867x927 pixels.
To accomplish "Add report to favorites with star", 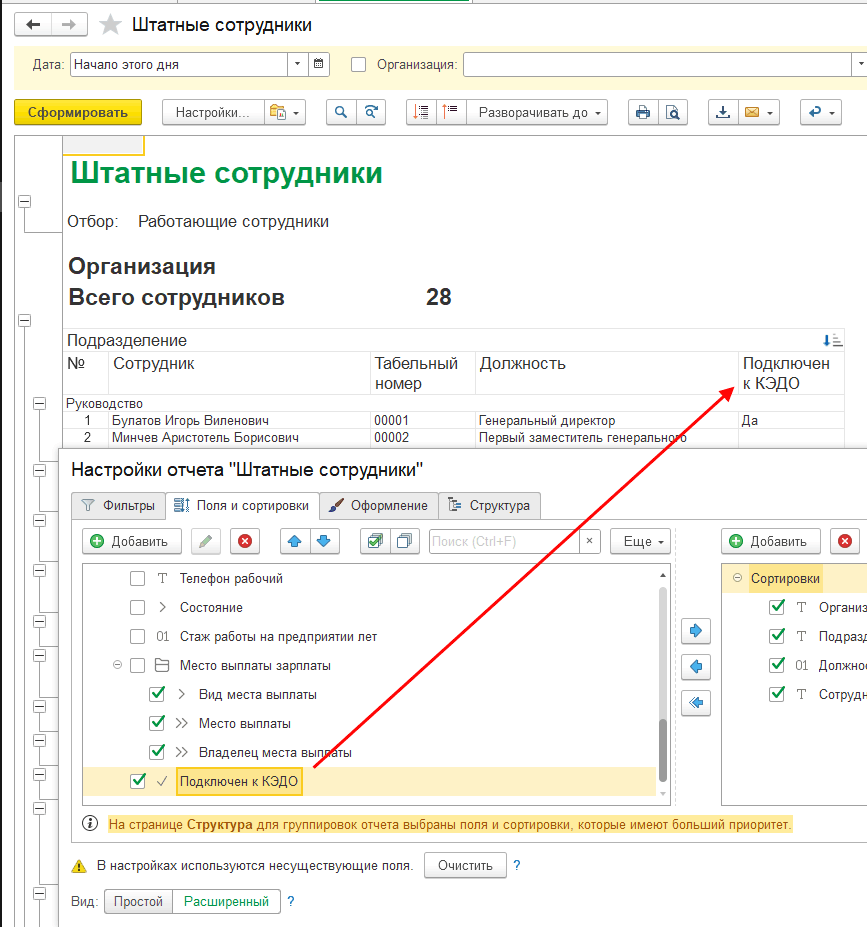I will point(110,25).
